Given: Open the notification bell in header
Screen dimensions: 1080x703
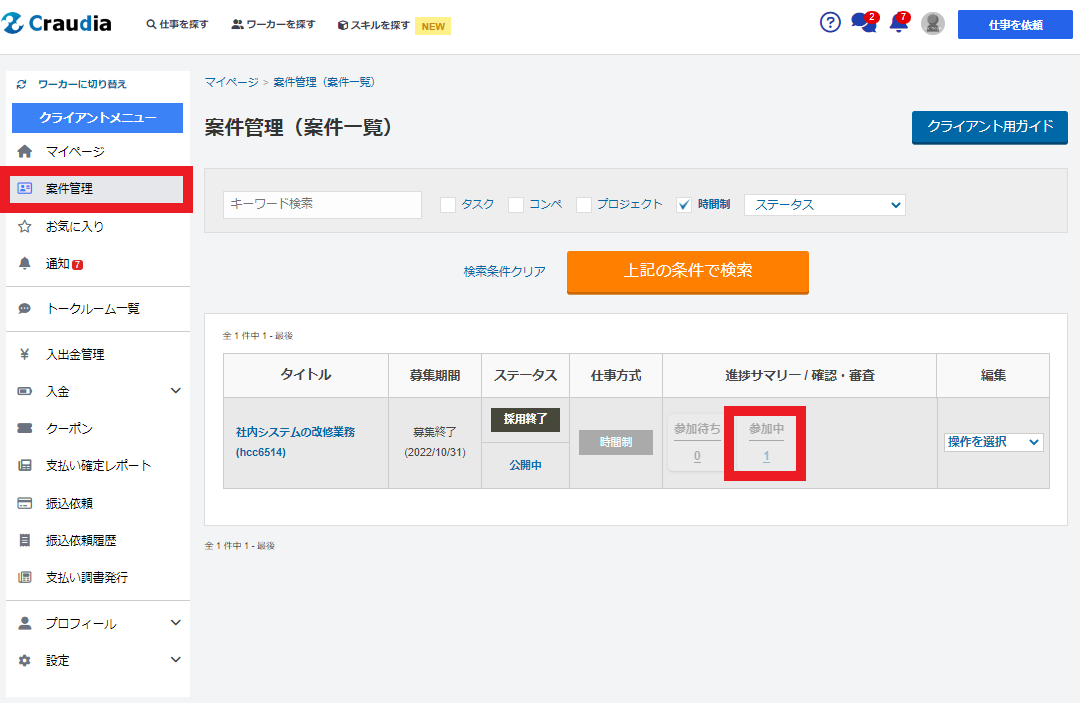Looking at the screenshot, I should (x=898, y=23).
